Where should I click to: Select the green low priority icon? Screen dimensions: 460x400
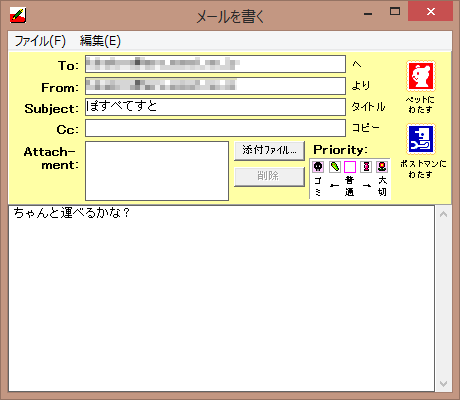tap(335, 166)
